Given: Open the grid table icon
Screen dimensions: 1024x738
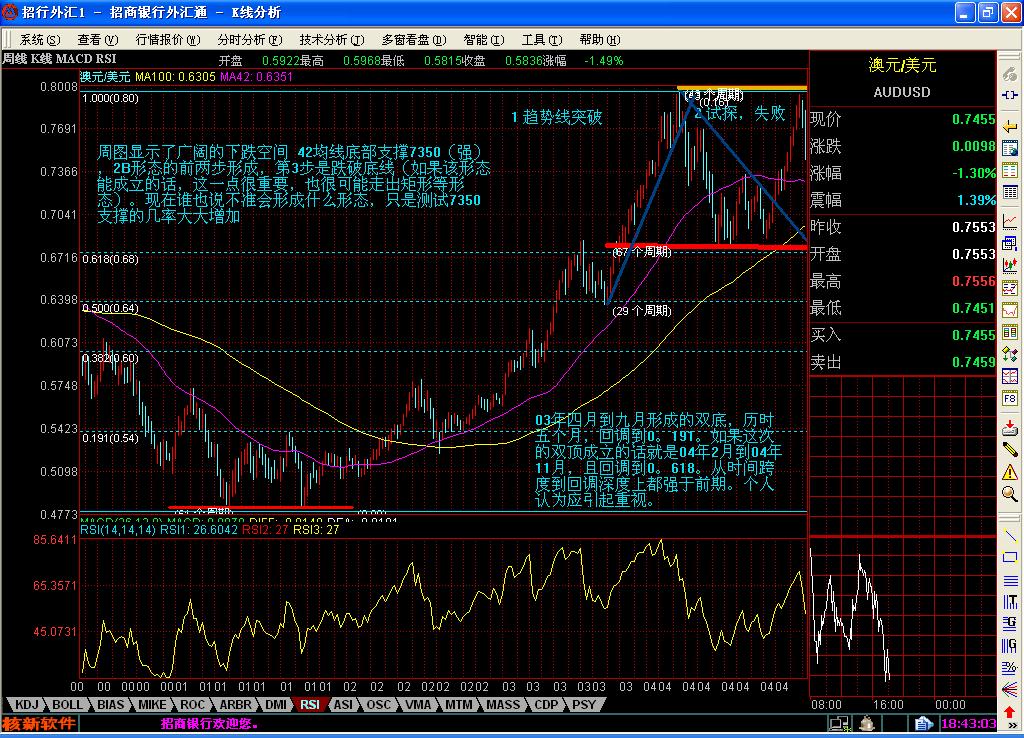Looking at the screenshot, I should pos(1010,193).
